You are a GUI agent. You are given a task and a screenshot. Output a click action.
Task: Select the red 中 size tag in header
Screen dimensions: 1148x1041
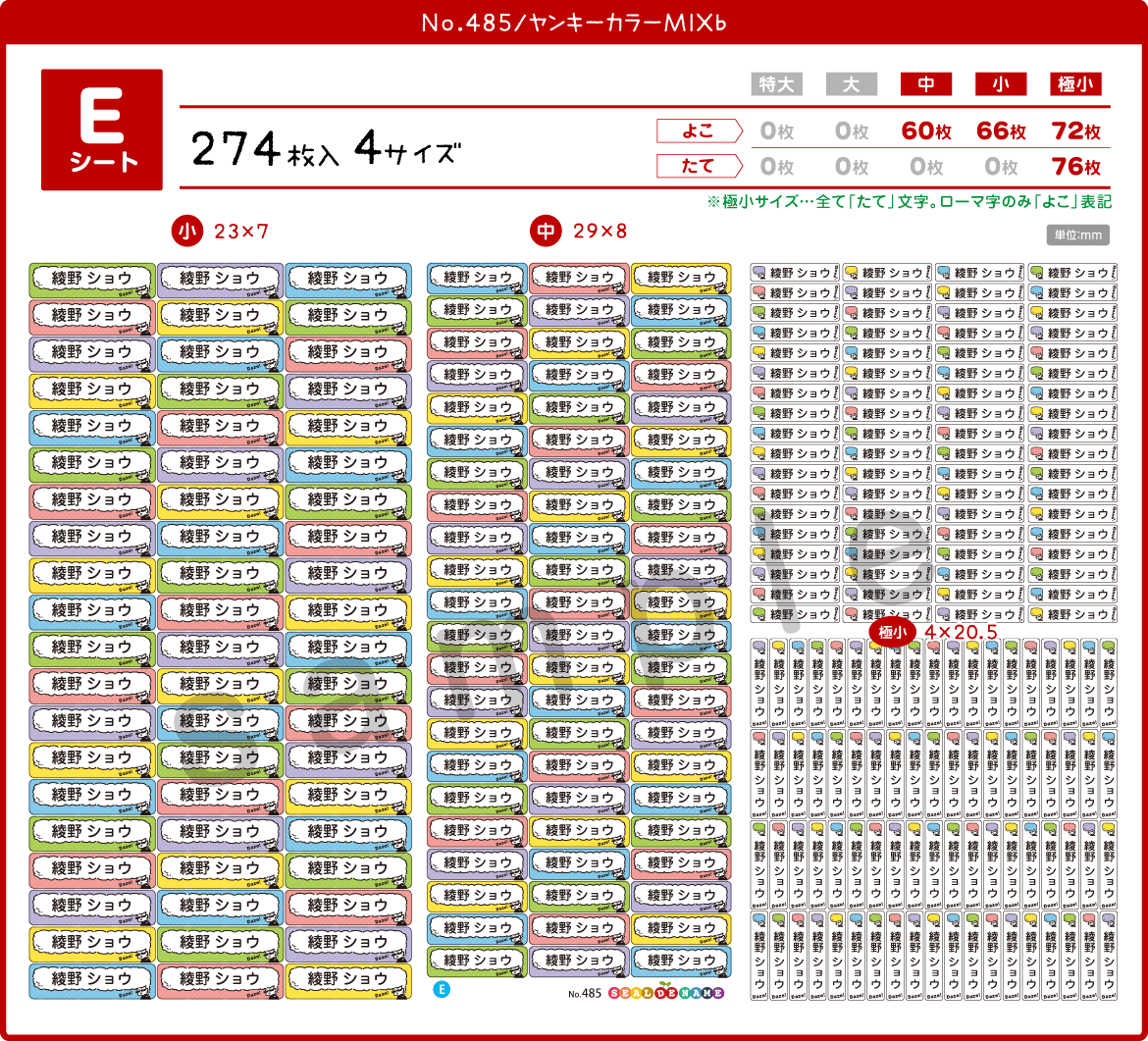926,84
